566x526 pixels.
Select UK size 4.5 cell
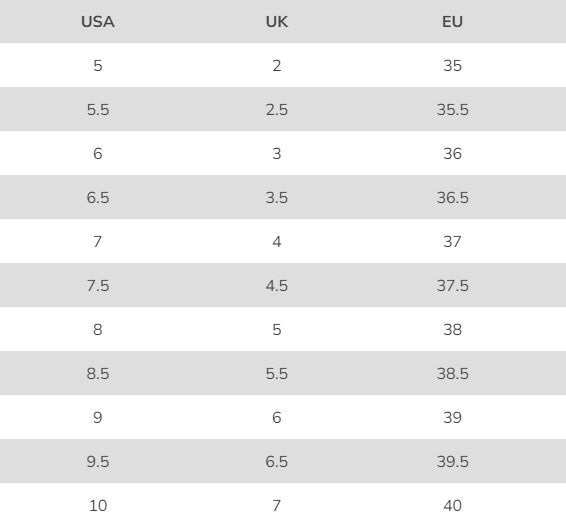[277, 286]
